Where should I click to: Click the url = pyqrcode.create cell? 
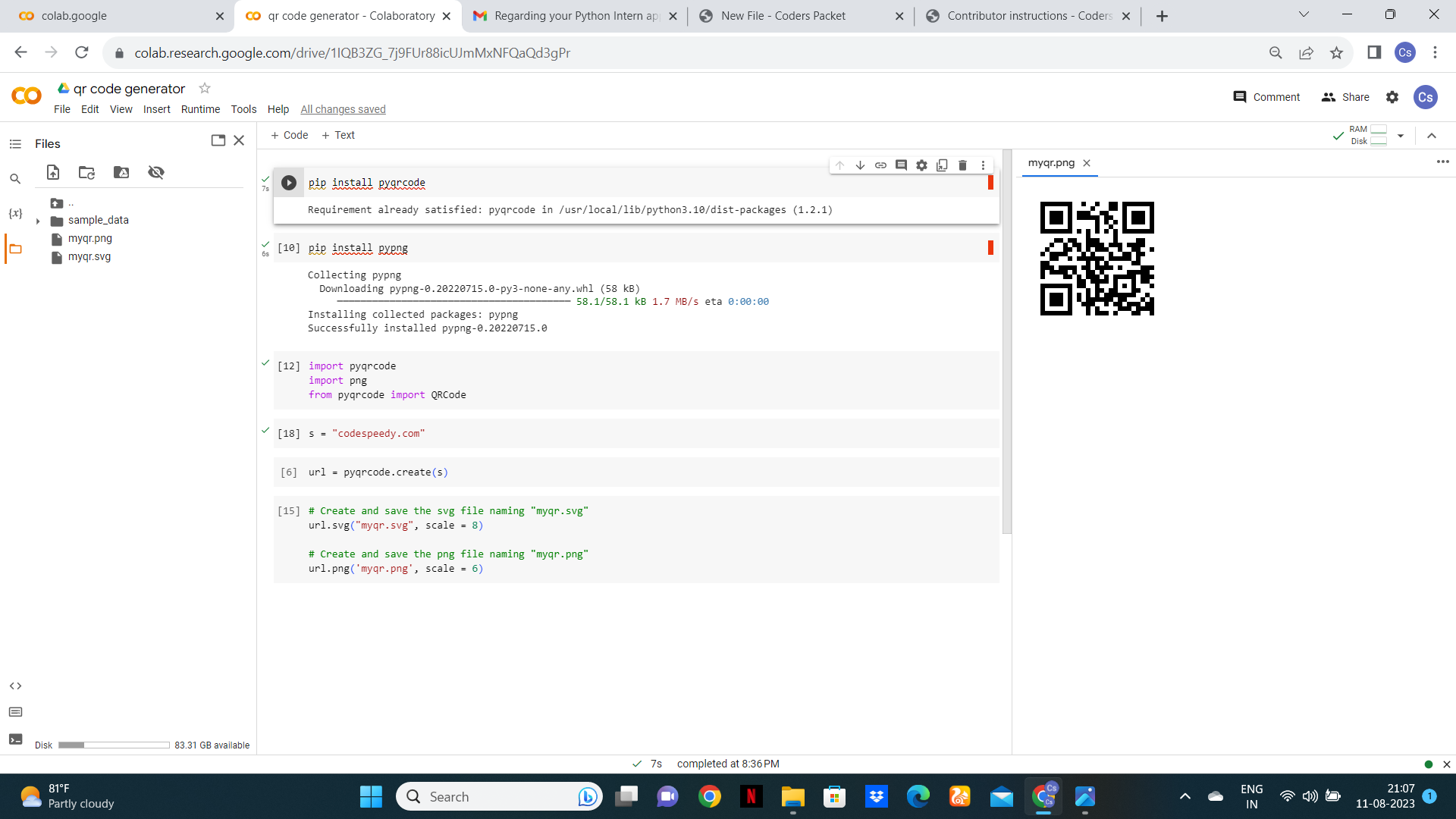tap(636, 472)
